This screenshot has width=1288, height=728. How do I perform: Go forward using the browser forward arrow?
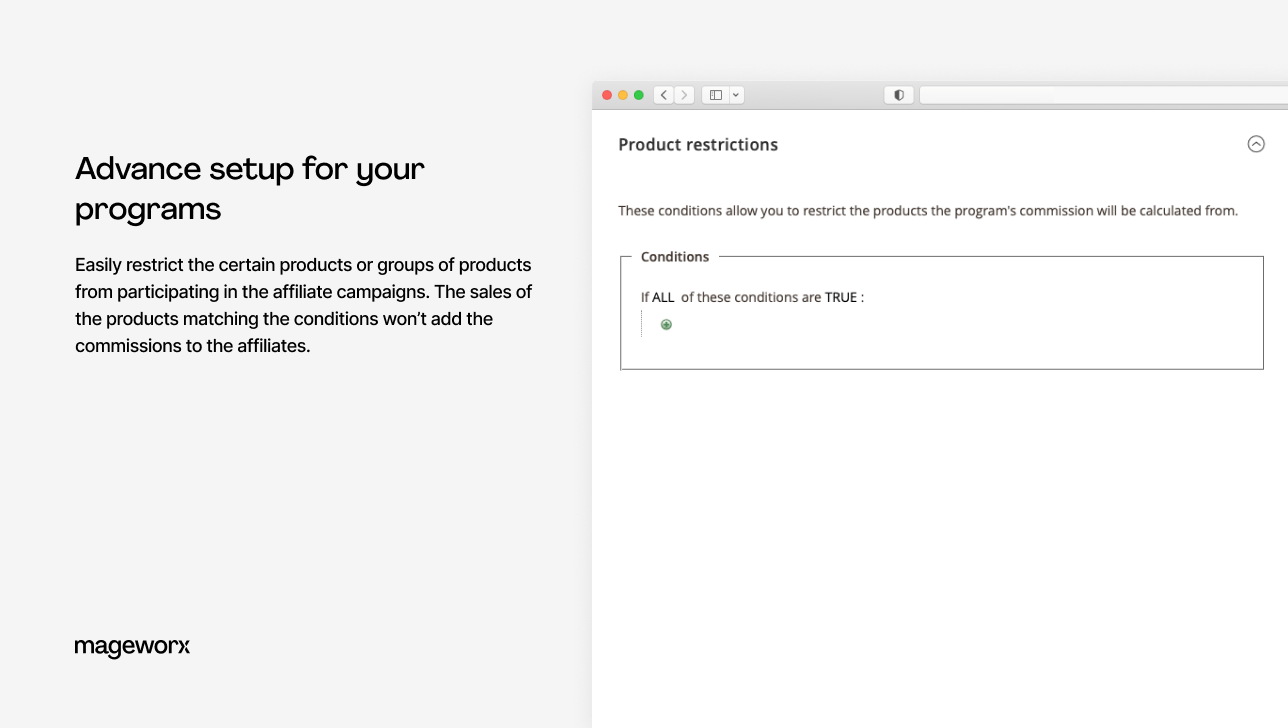pyautogui.click(x=684, y=95)
